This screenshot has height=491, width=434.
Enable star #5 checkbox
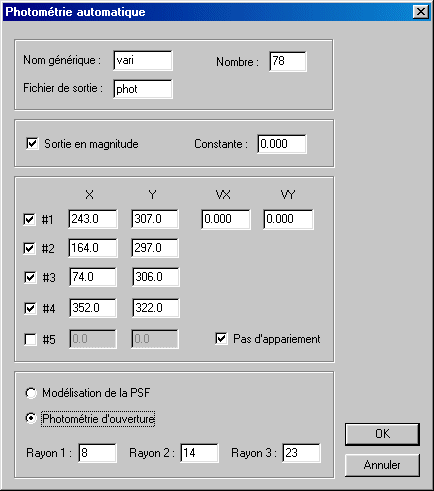click(30, 340)
